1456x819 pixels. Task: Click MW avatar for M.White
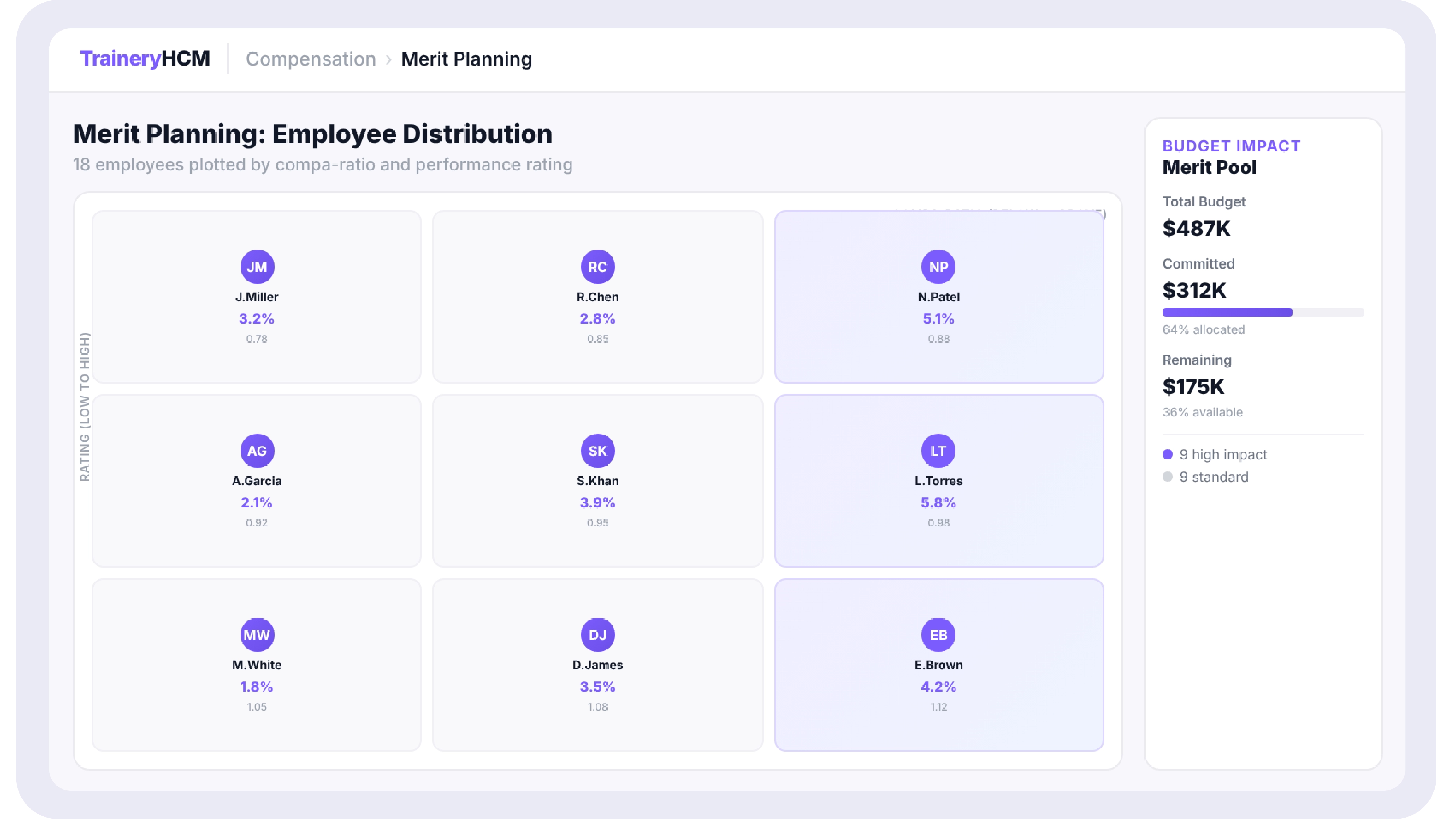[257, 635]
